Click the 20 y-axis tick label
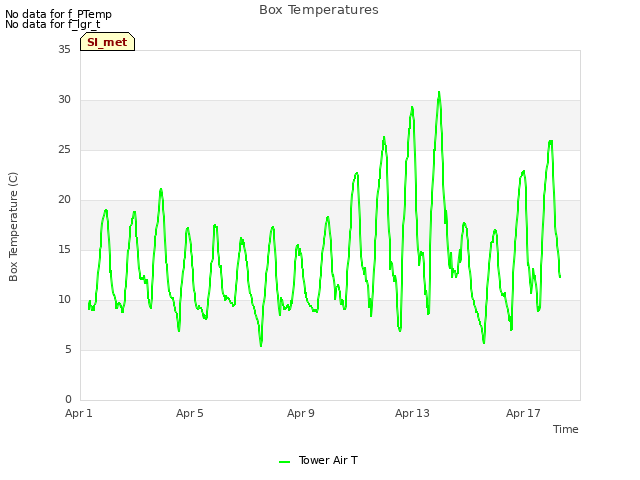Viewport: 640px width, 480px height. (x=64, y=200)
